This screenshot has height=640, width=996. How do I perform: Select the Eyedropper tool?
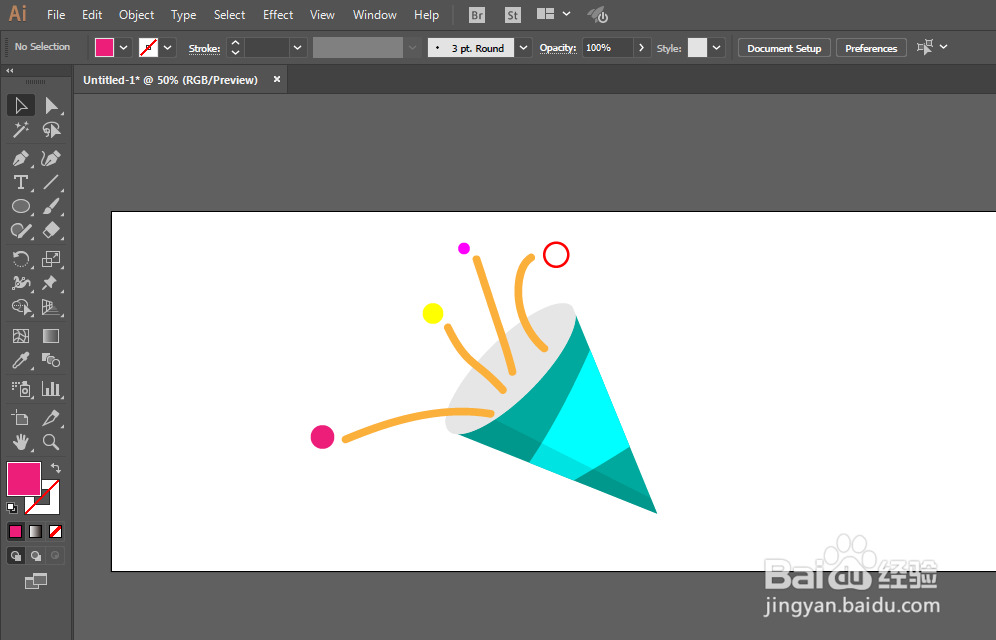coord(21,361)
